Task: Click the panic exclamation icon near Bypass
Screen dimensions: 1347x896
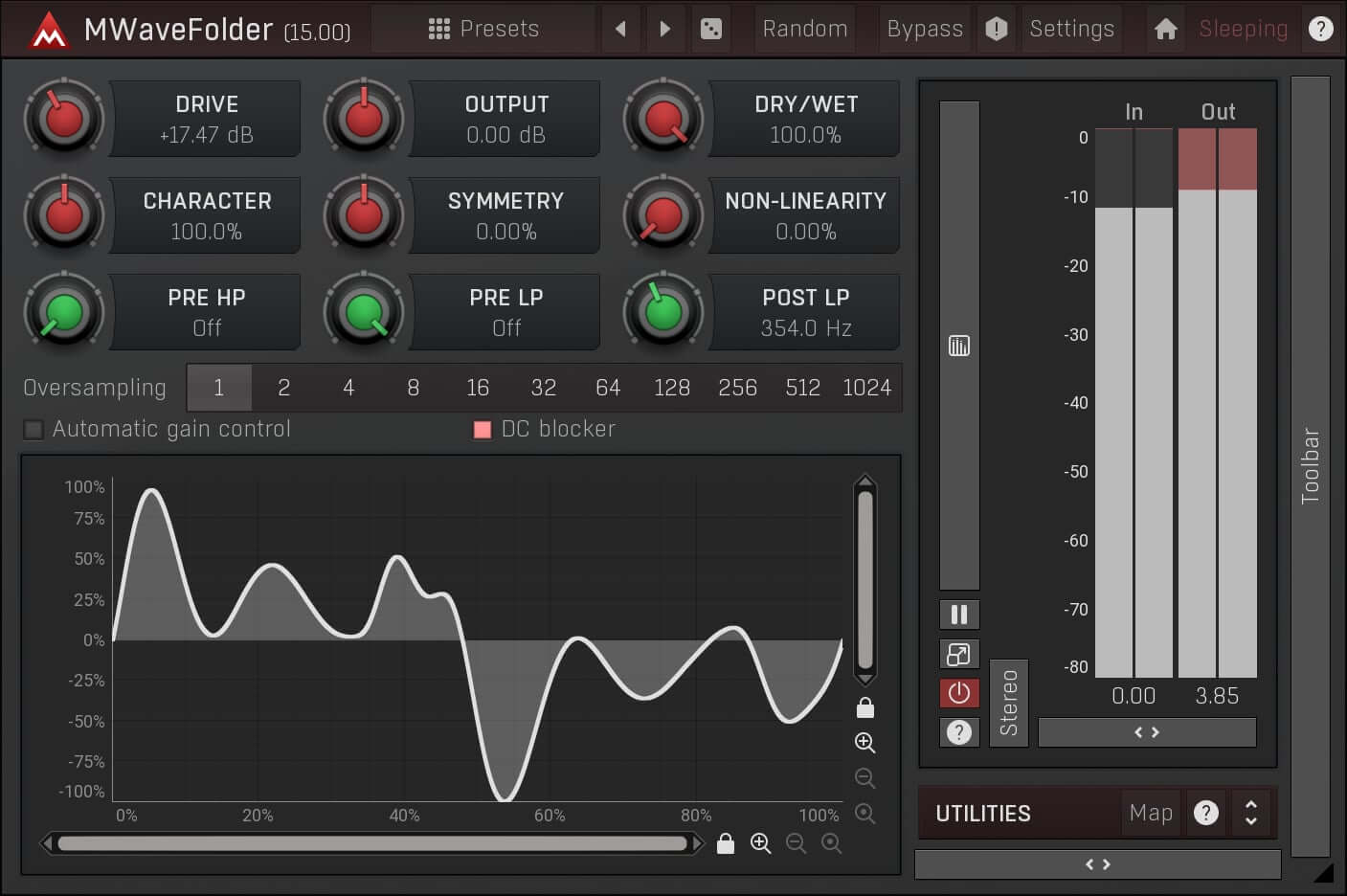Action: [x=996, y=29]
